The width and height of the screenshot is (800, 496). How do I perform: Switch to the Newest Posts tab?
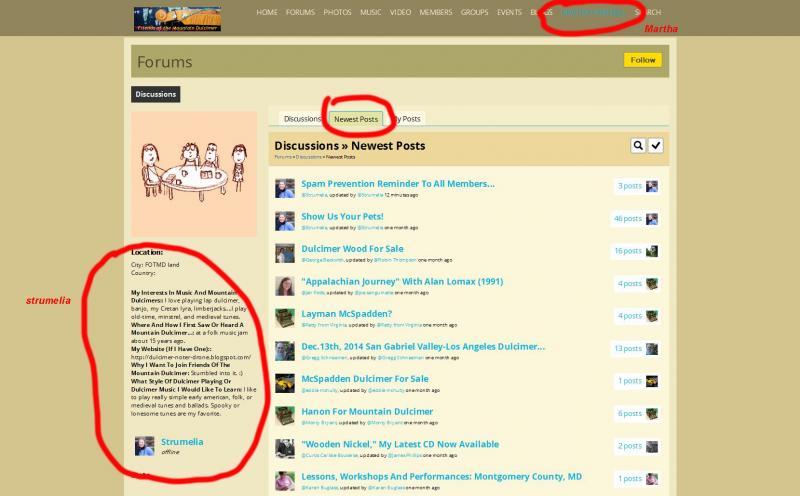coord(355,119)
